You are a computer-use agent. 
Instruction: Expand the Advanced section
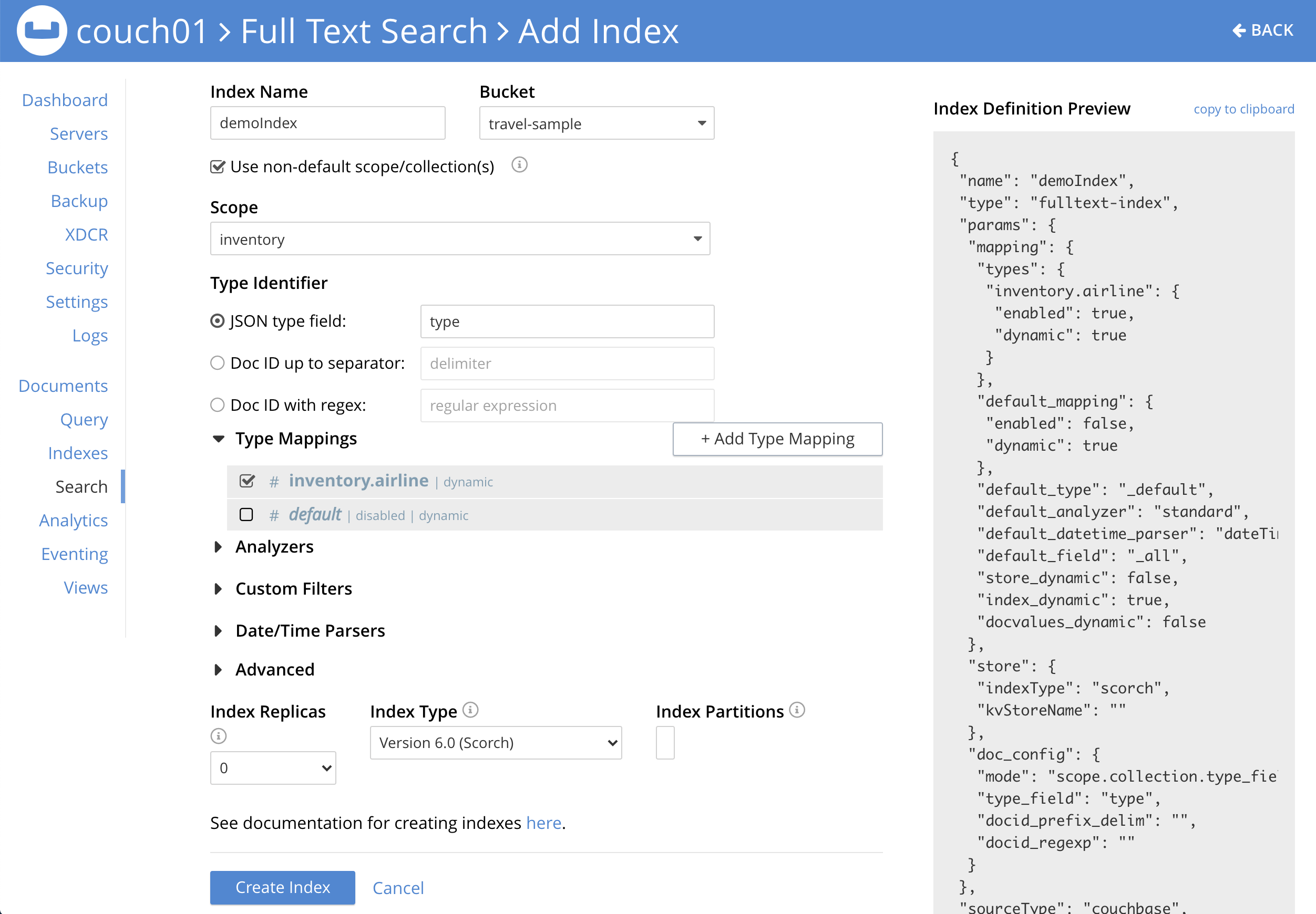(218, 669)
